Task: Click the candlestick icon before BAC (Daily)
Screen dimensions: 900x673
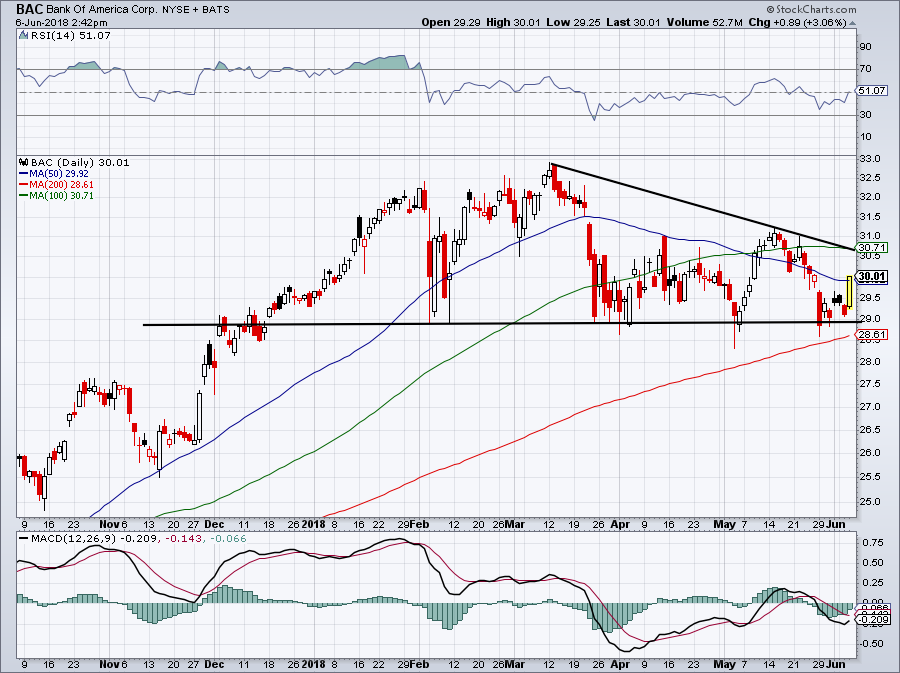Action: (24, 162)
